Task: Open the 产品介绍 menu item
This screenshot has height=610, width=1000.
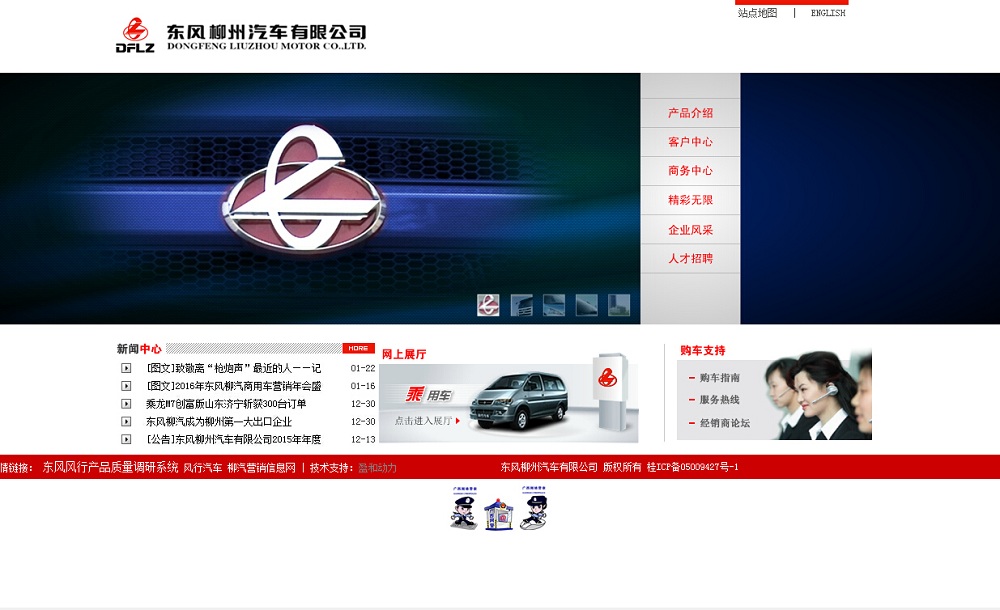Action: 690,113
